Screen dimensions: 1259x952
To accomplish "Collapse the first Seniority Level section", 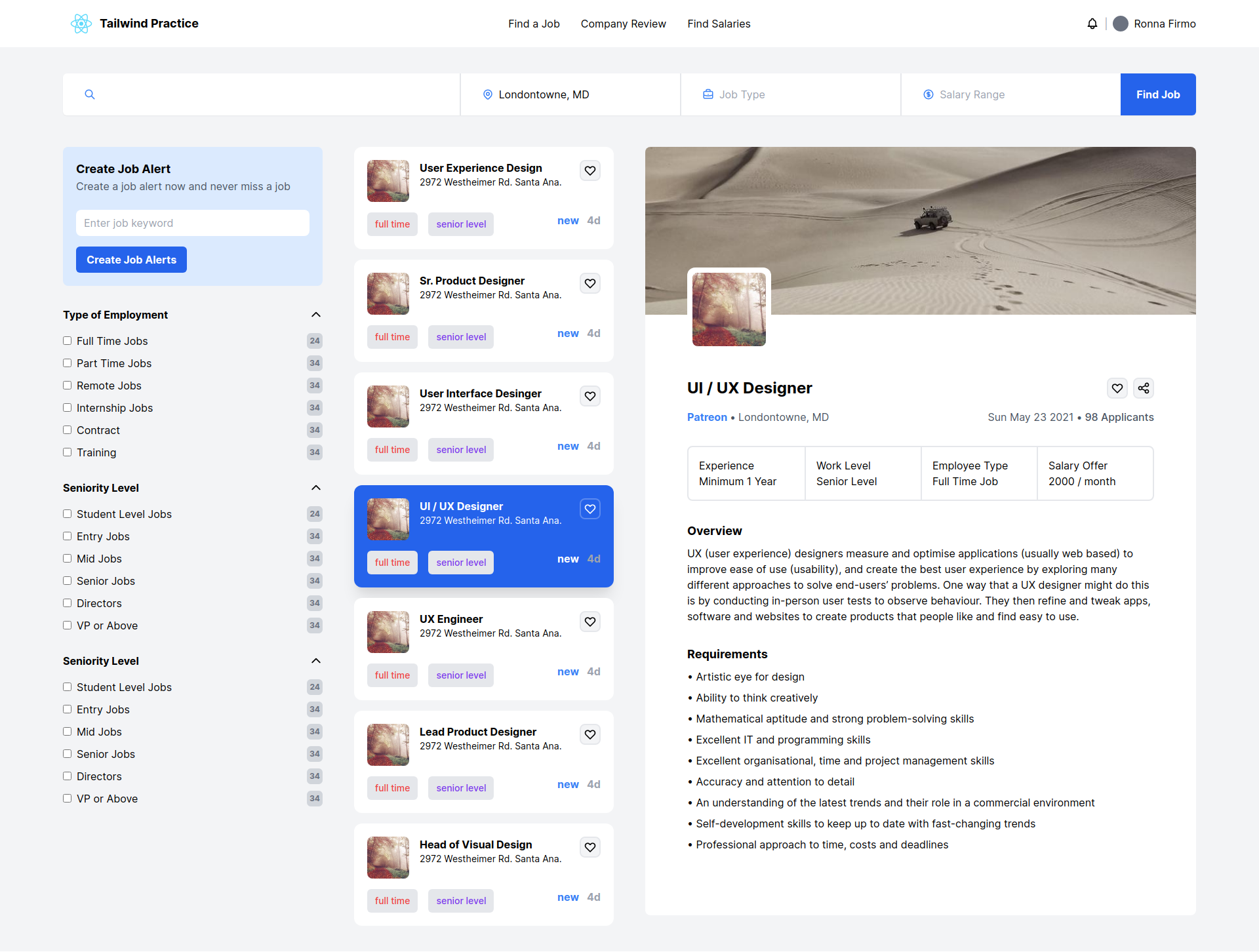I will (x=316, y=488).
